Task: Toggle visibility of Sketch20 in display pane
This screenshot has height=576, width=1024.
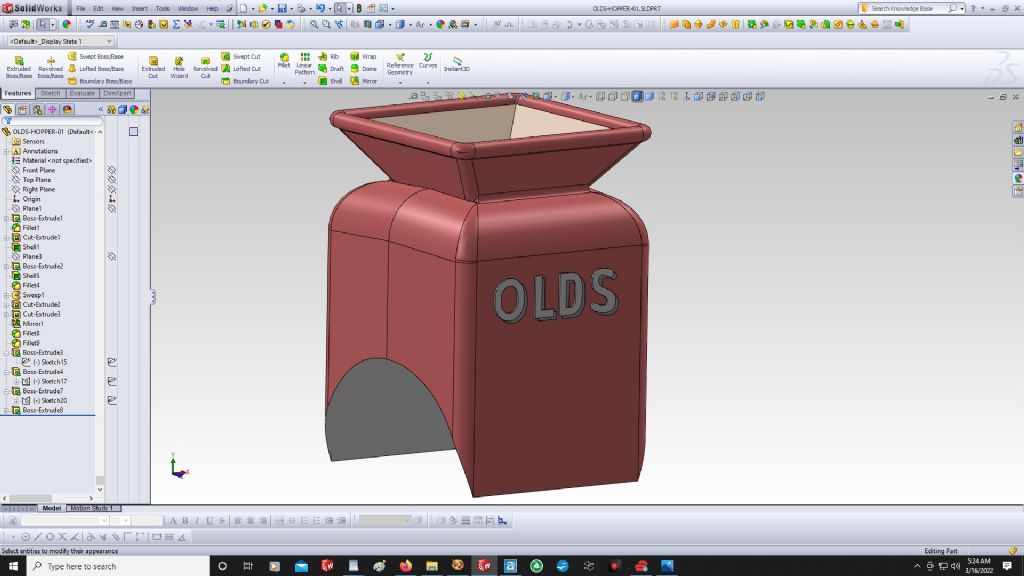Action: click(112, 400)
